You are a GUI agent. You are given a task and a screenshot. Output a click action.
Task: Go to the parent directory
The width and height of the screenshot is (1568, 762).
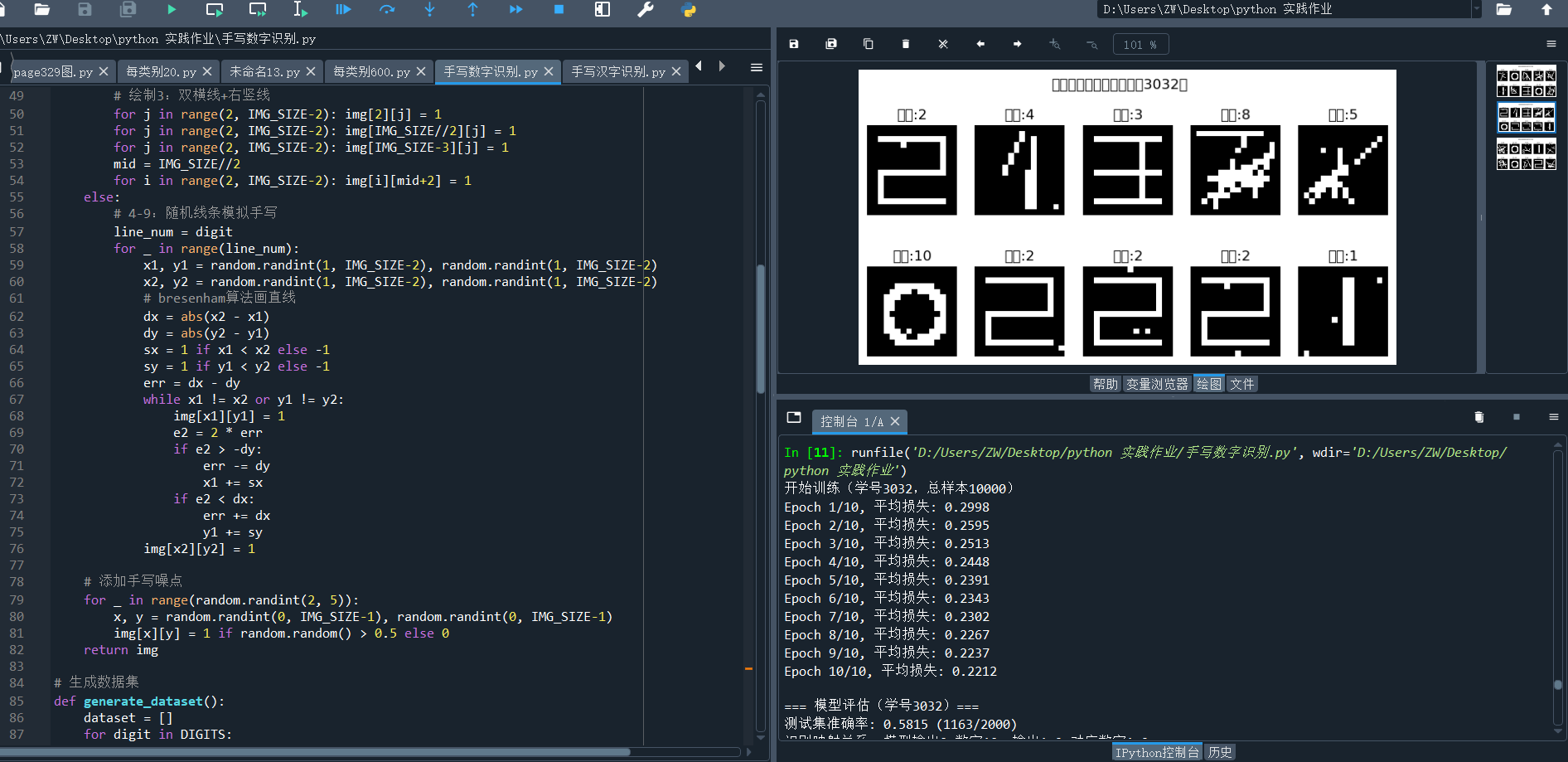1546,9
